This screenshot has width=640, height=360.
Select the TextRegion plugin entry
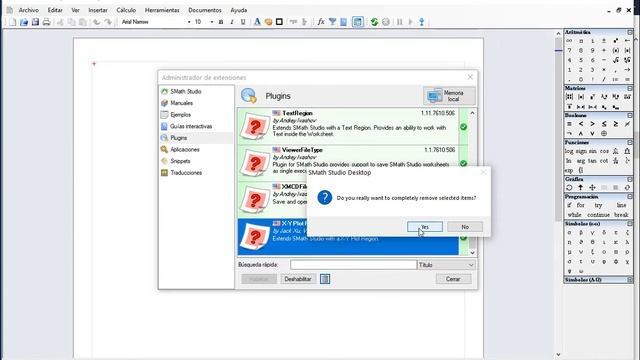click(348, 127)
